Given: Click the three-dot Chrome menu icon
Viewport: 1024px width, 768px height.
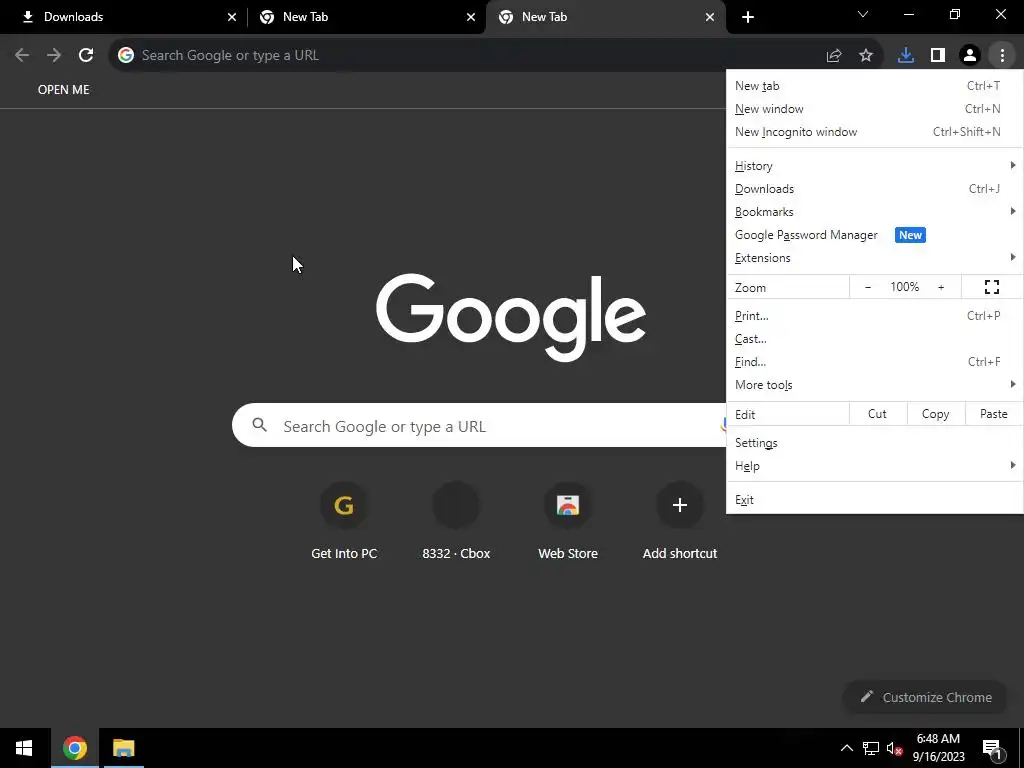Looking at the screenshot, I should 1002,56.
